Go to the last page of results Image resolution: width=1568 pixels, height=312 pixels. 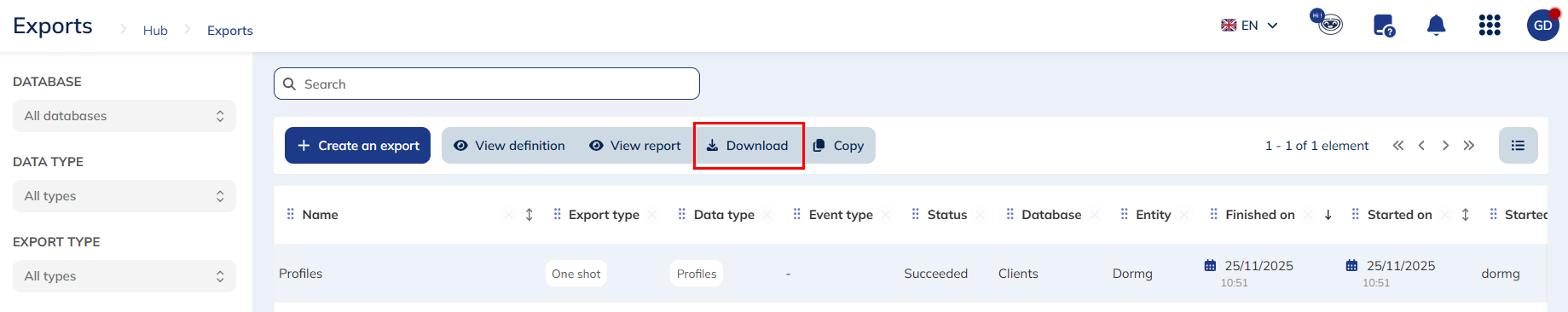[x=1468, y=146]
